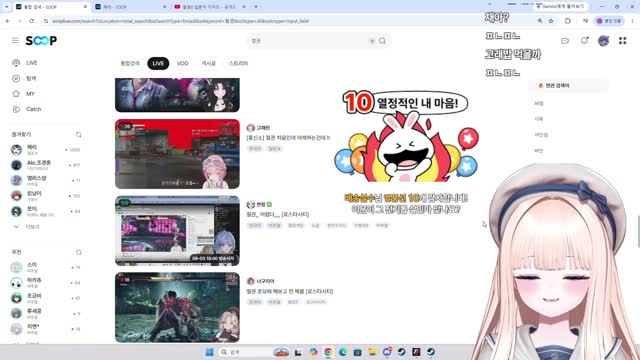Screen dimensions: 640x360
Task: Open the new tab plus button
Action: coord(256,7)
